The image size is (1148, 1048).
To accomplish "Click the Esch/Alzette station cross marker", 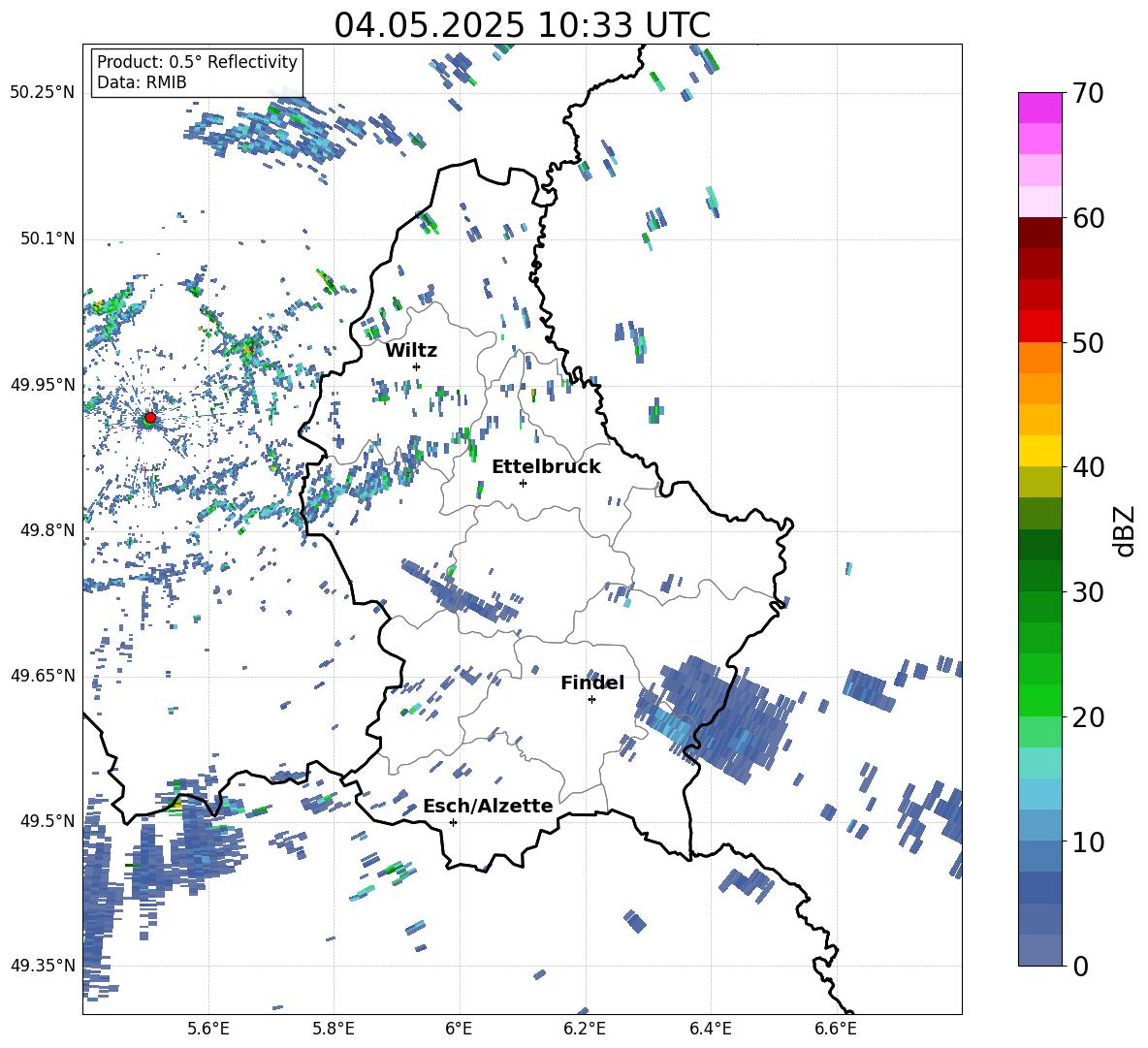I will 453,822.
